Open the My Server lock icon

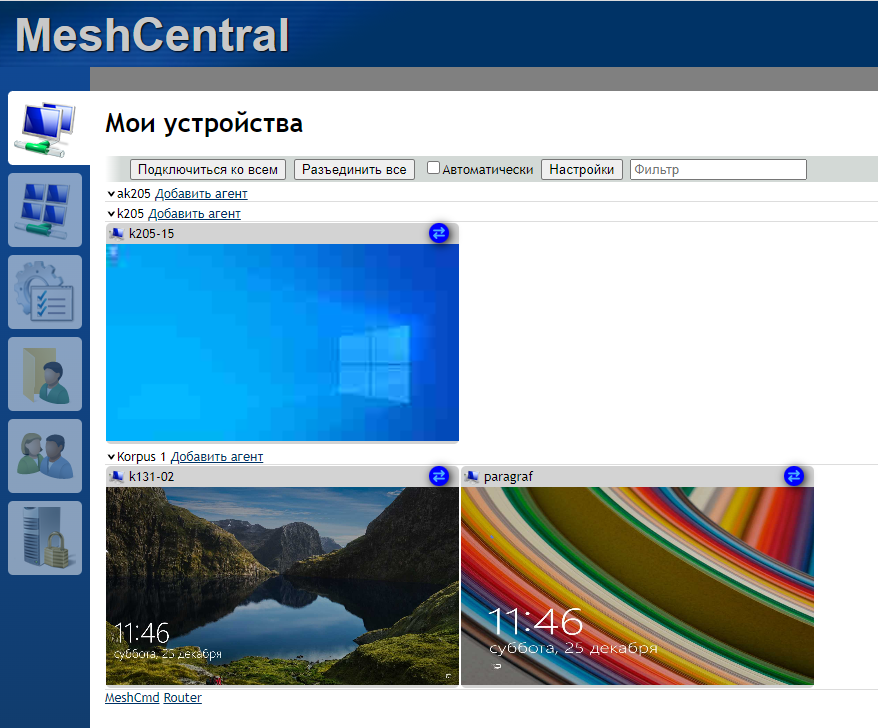pos(45,538)
